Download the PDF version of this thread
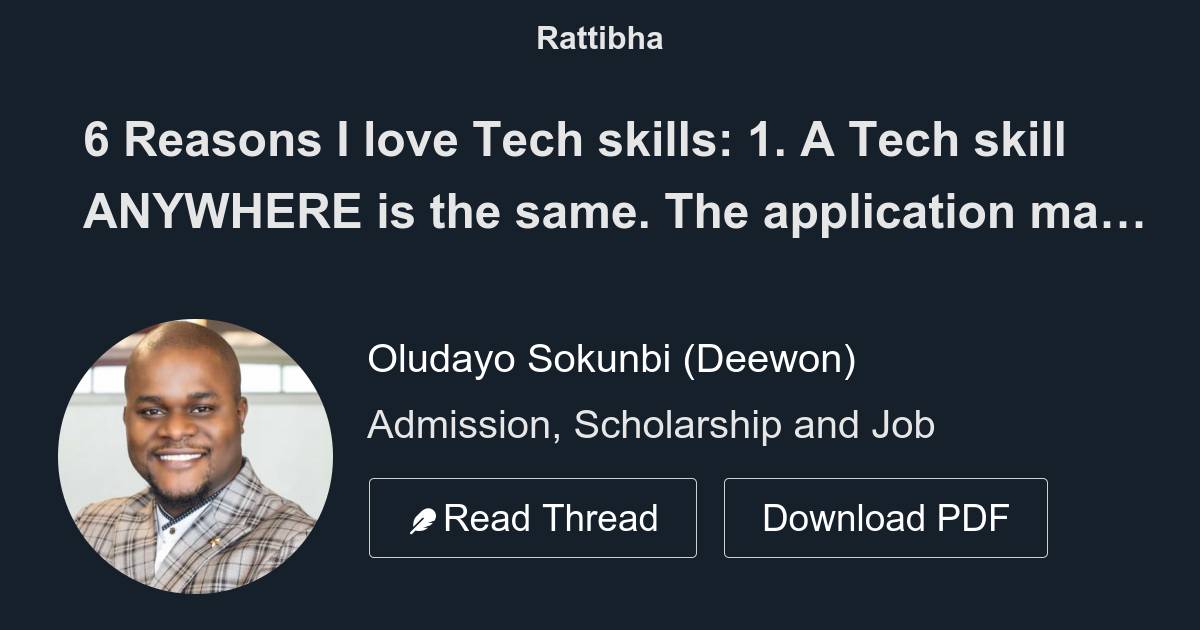Viewport: 1200px width, 630px height. [x=886, y=518]
